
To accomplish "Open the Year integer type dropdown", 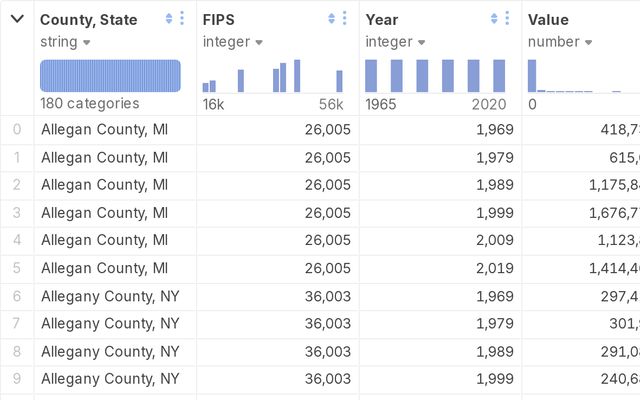I will [395, 42].
